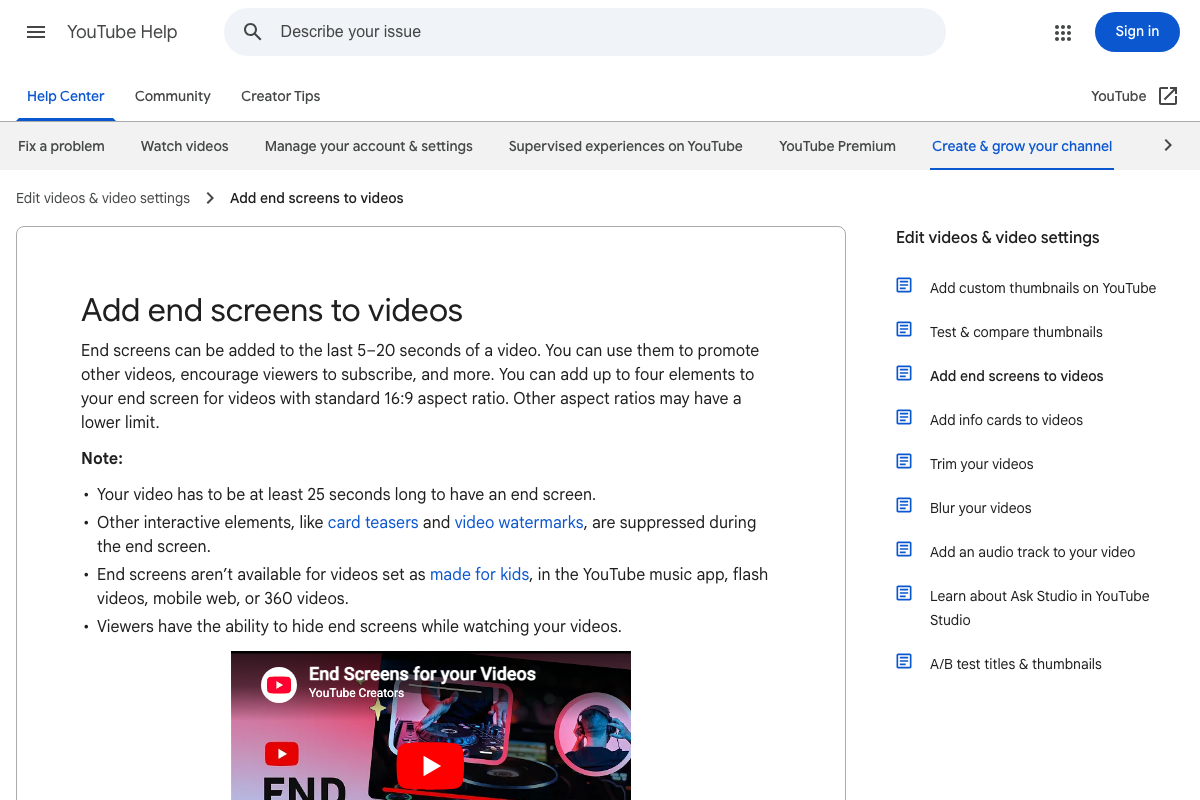Click the document icon beside Add custom thumbnails
Viewport: 1200px width, 800px height.
904,286
